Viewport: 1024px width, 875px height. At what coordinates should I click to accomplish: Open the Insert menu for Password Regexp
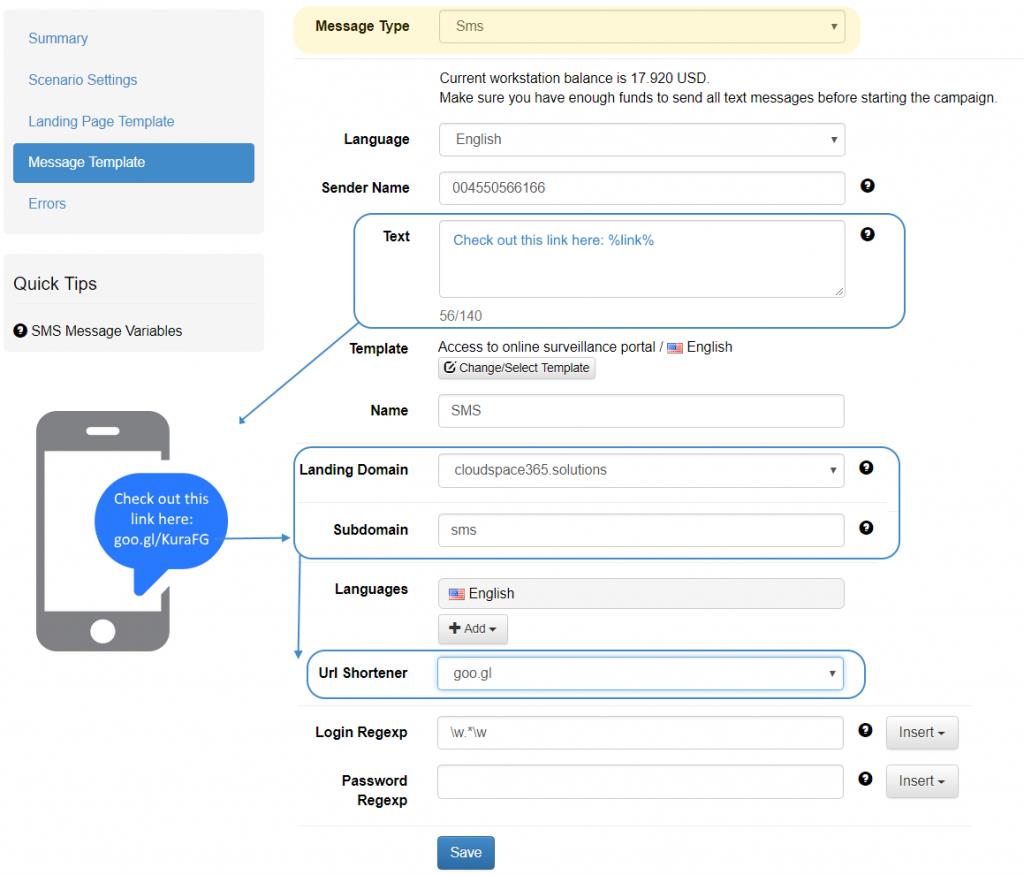point(921,781)
